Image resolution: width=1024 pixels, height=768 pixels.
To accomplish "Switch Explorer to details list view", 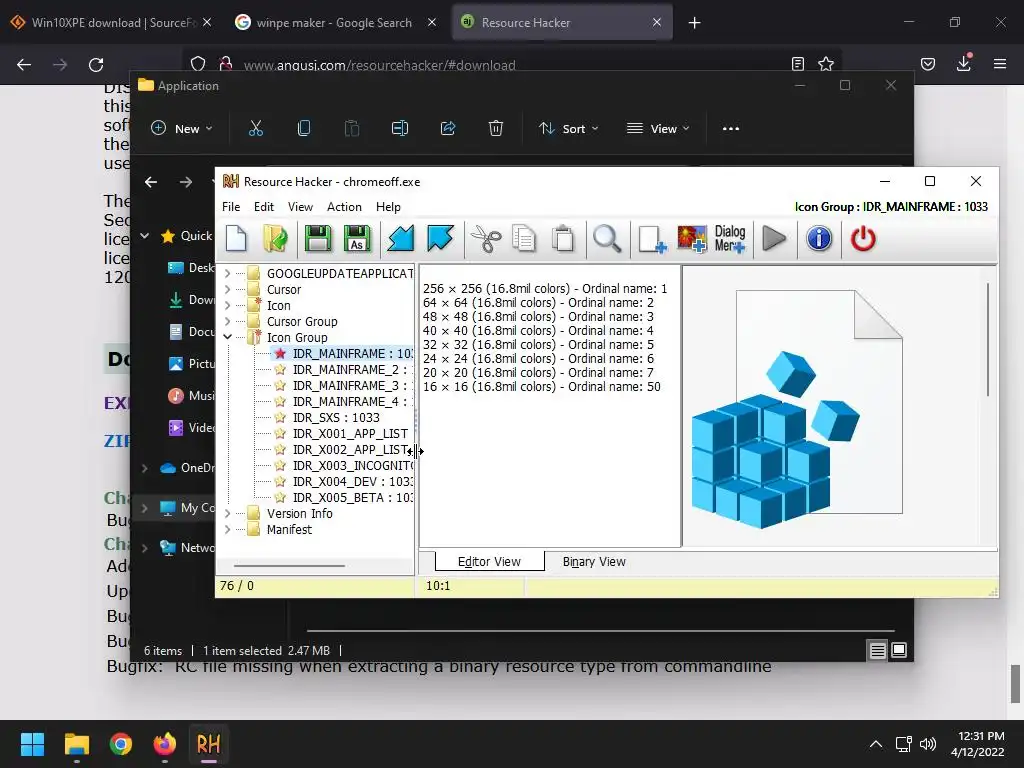I will pyautogui.click(x=877, y=650).
